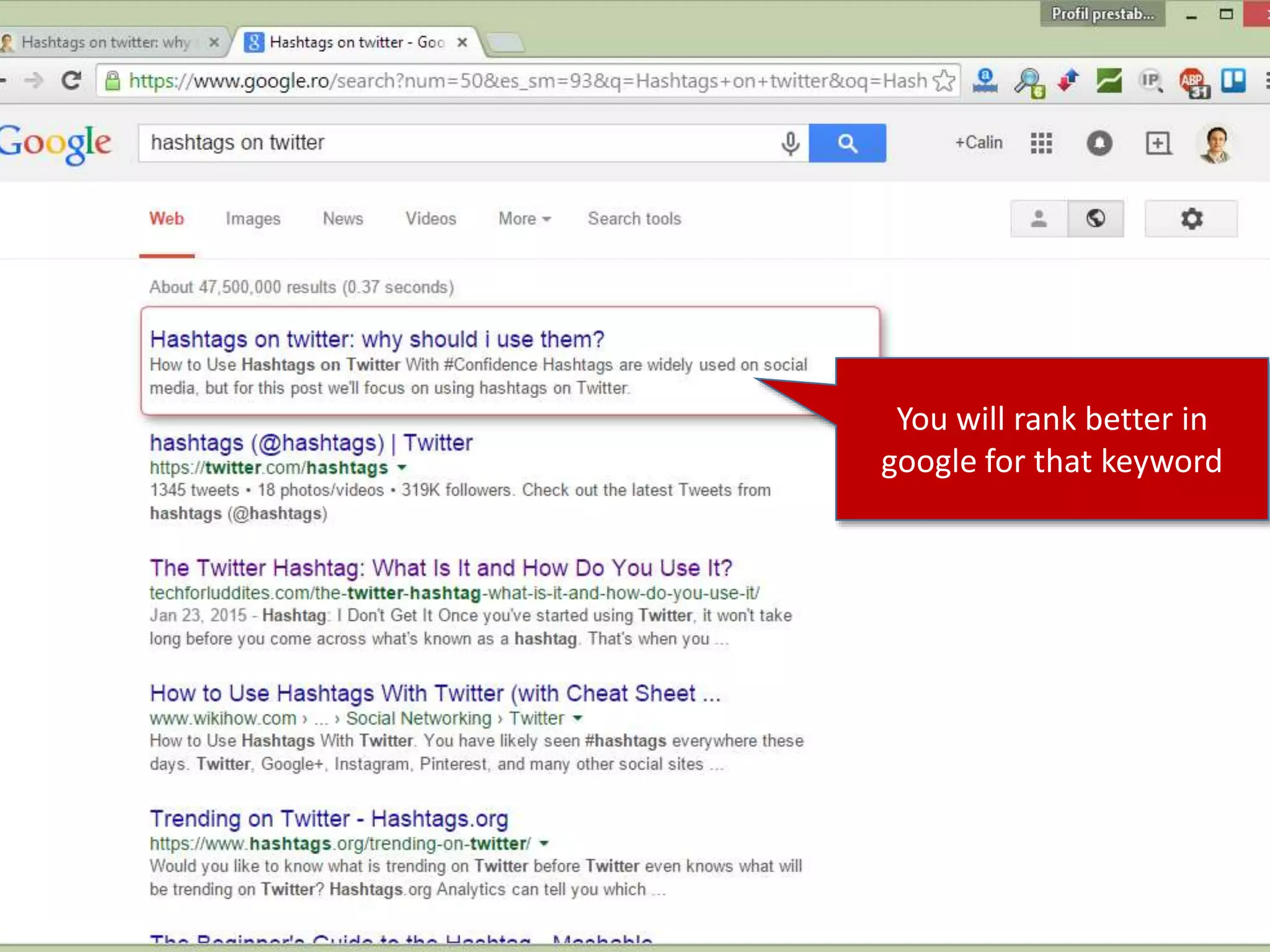Open the magnifier SEO extension icon
Viewport: 1270px width, 952px height.
click(1029, 82)
